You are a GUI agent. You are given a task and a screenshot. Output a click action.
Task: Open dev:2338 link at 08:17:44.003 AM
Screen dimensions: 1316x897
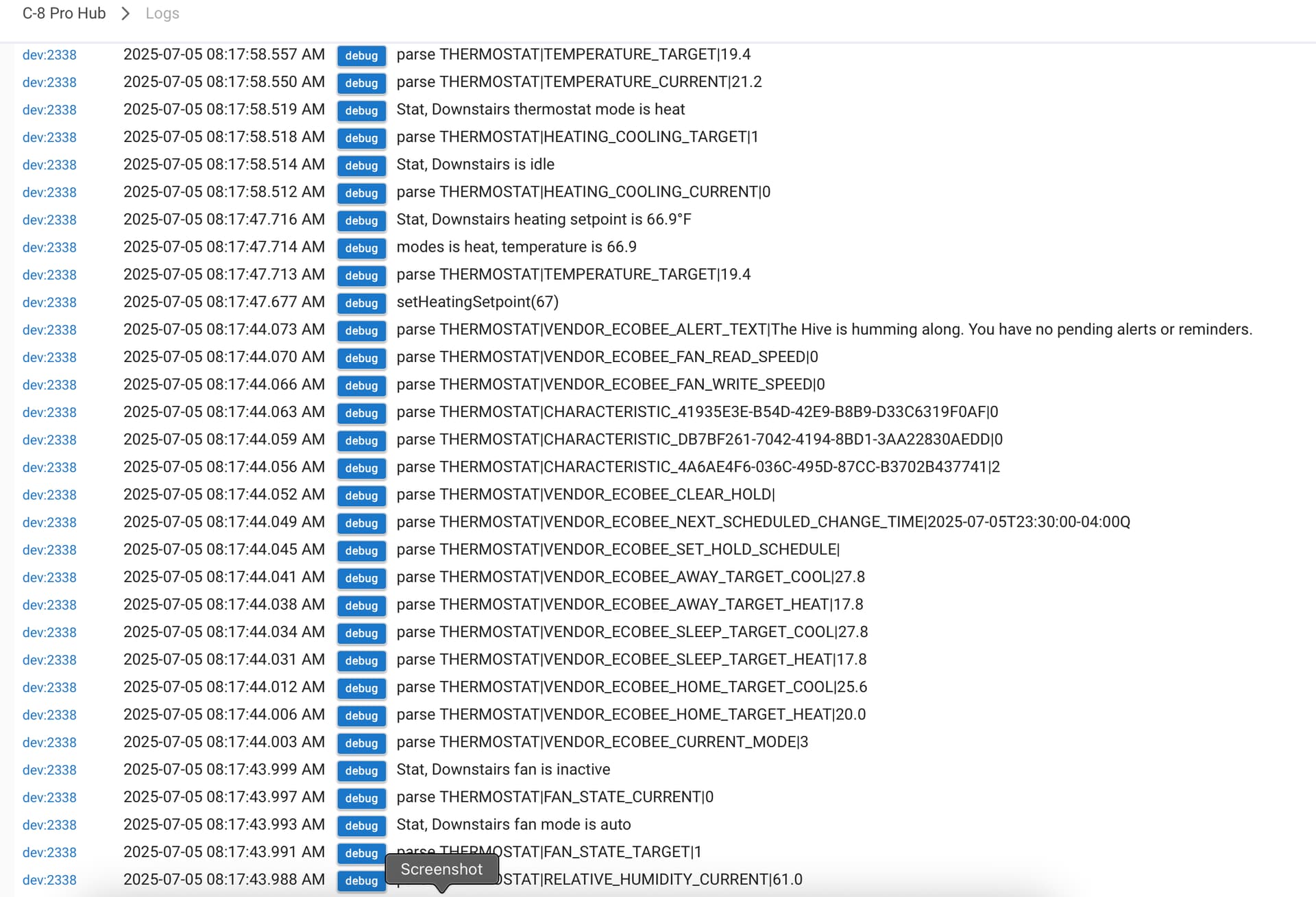[49, 743]
